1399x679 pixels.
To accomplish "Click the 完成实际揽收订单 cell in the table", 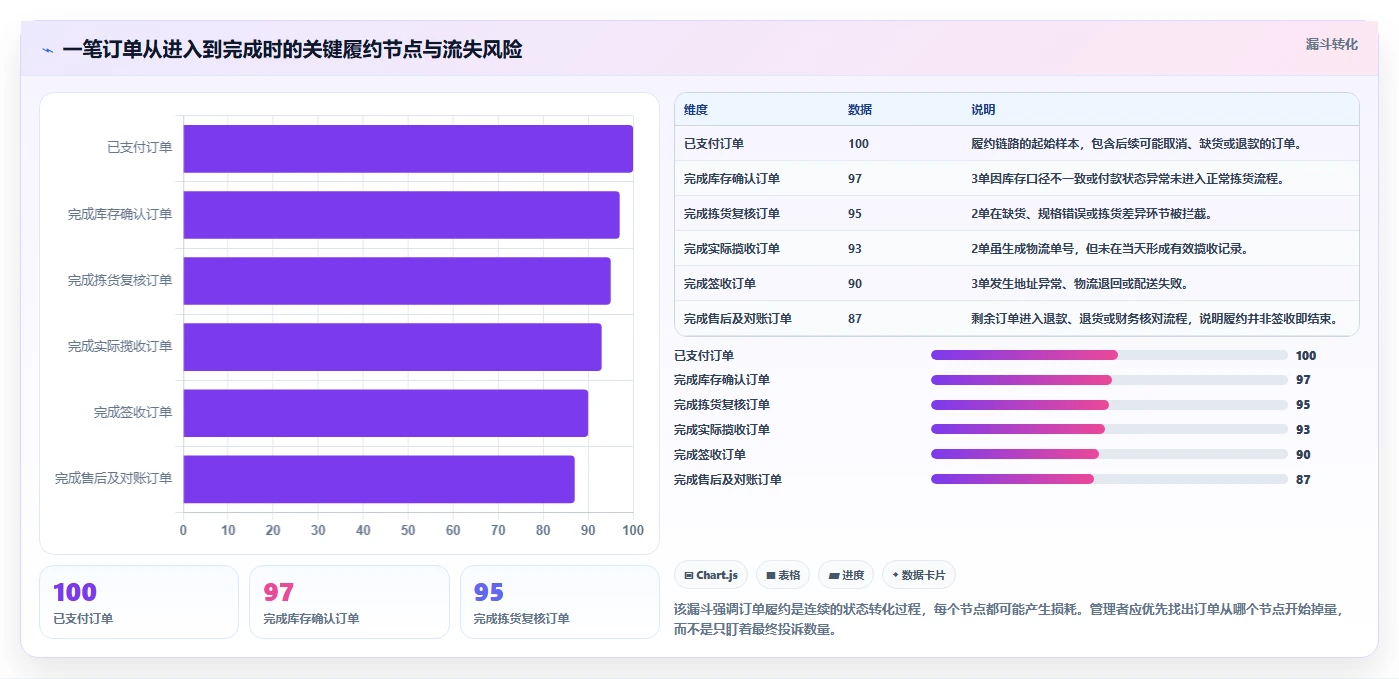I will (x=732, y=249).
